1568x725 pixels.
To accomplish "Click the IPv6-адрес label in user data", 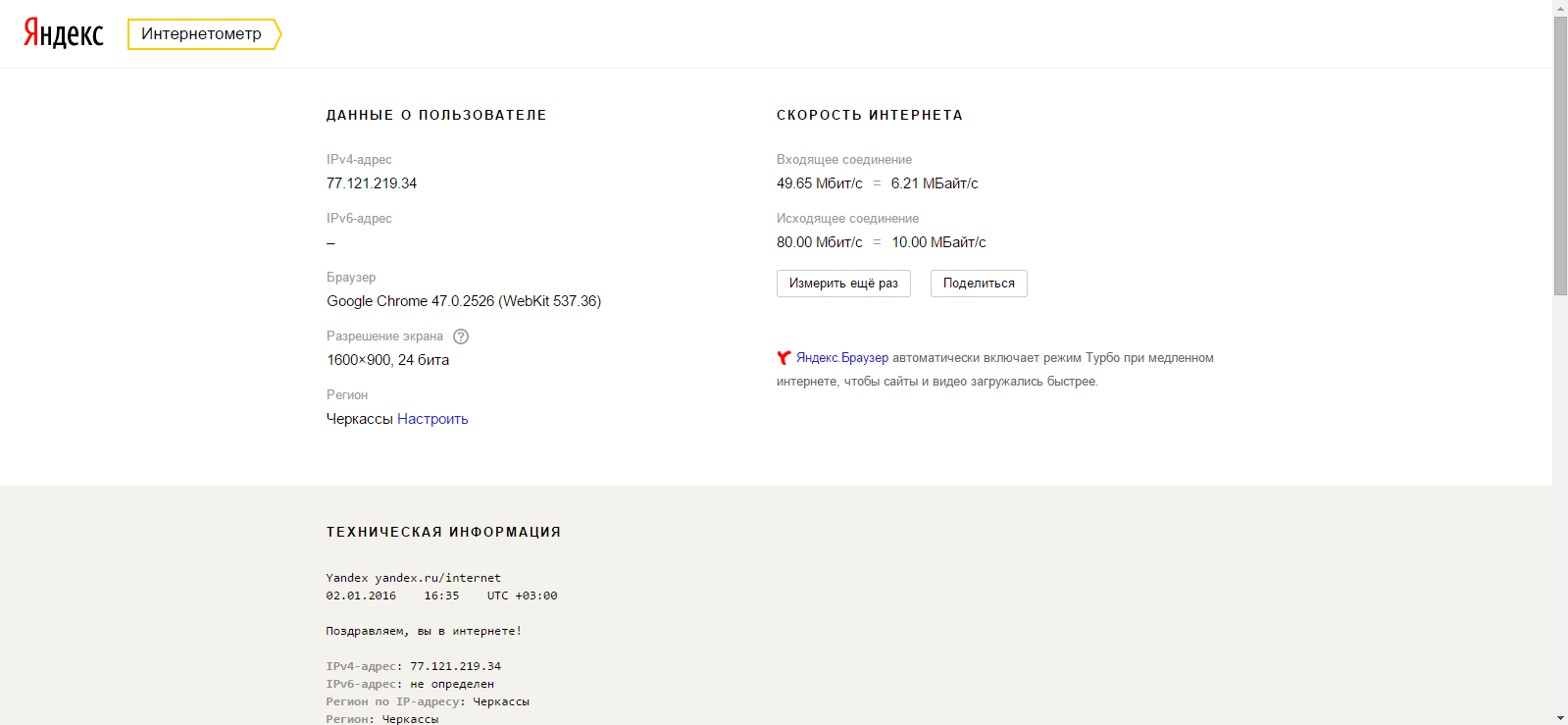I will tap(359, 219).
